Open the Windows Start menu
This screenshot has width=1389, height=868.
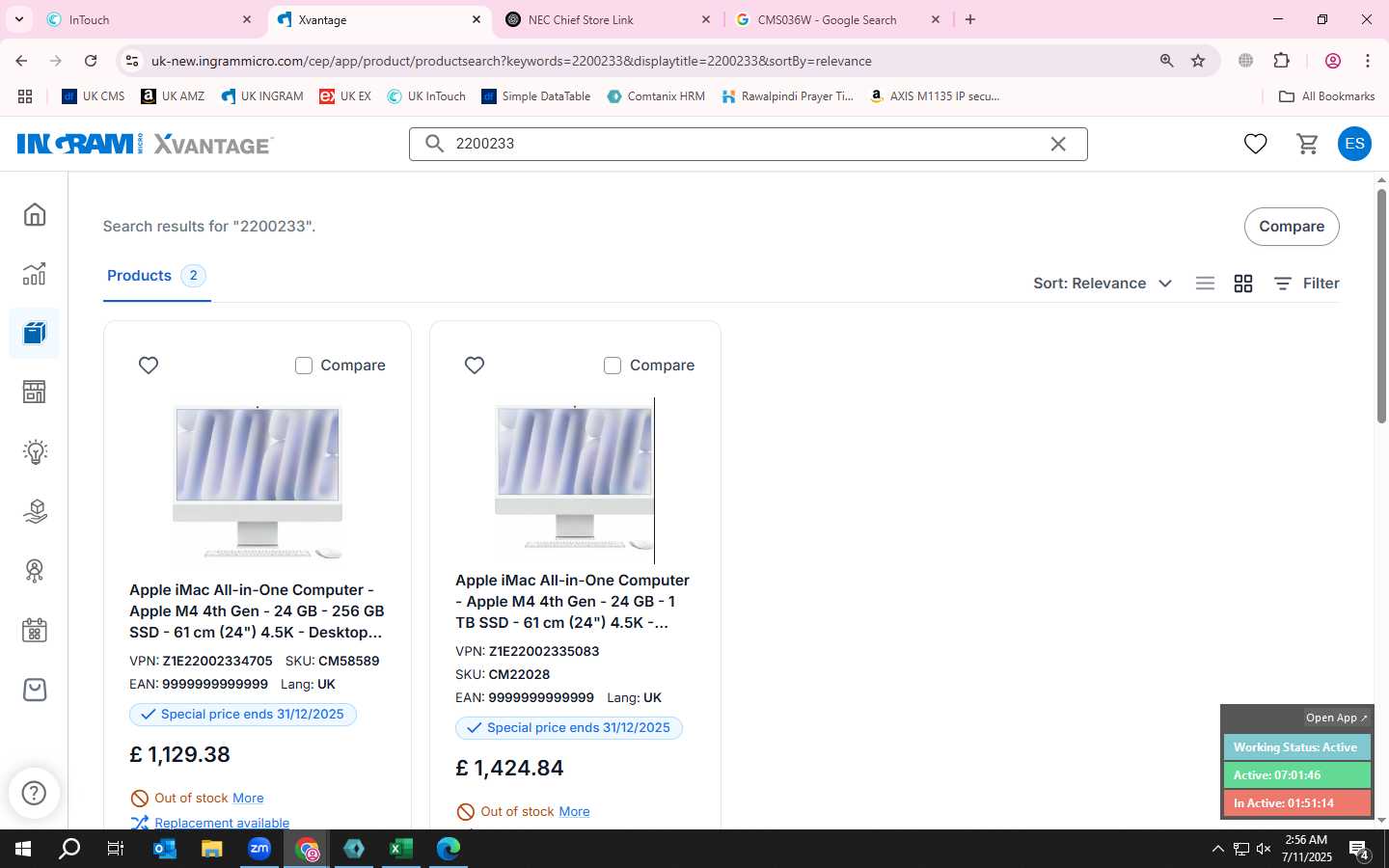23,849
